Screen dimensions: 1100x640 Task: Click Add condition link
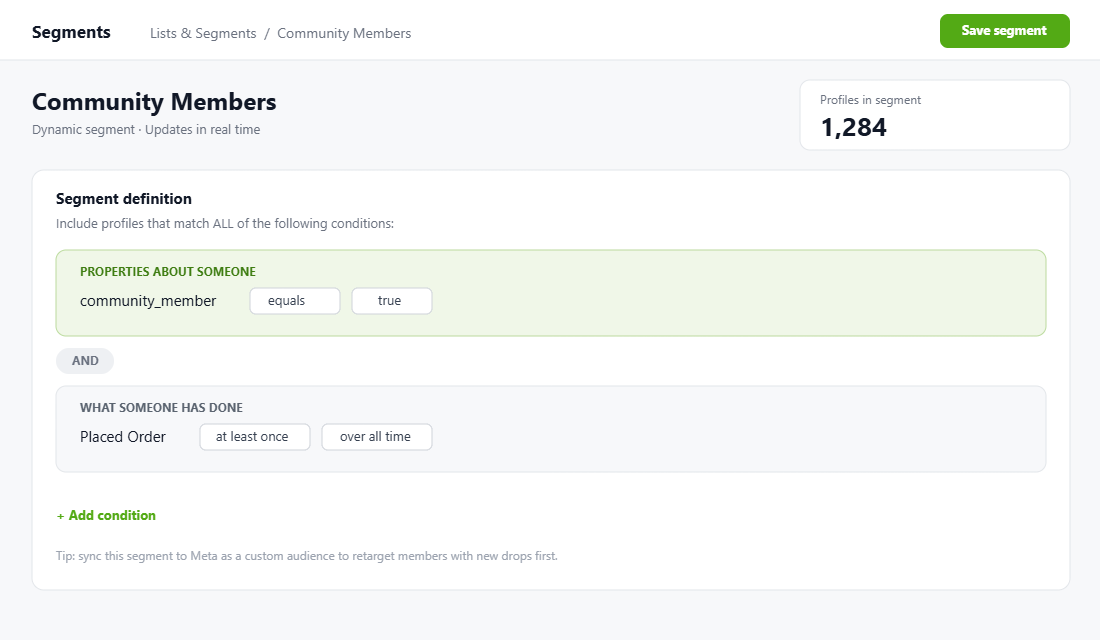pyautogui.click(x=106, y=515)
